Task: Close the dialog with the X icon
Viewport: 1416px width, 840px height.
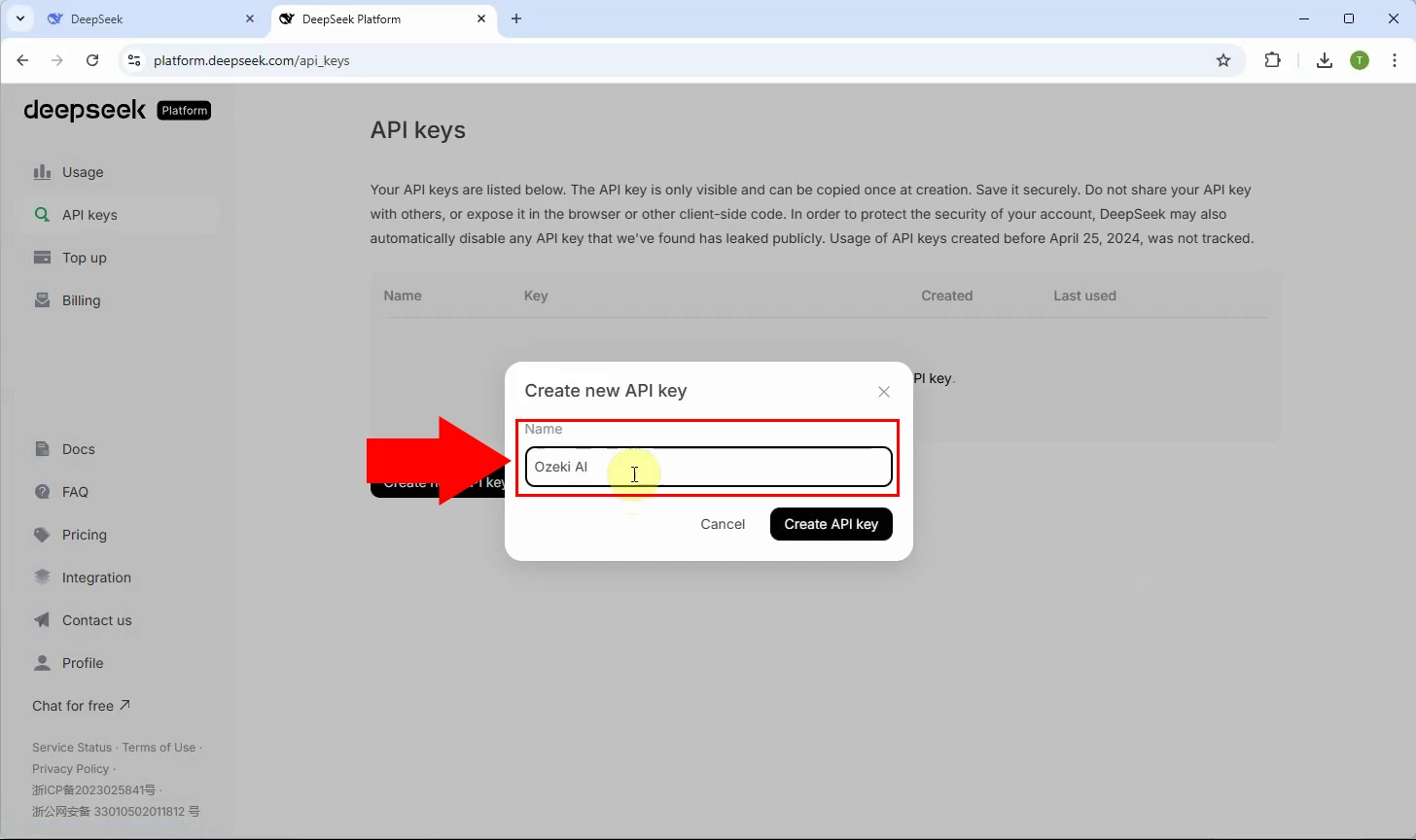Action: 884,392
